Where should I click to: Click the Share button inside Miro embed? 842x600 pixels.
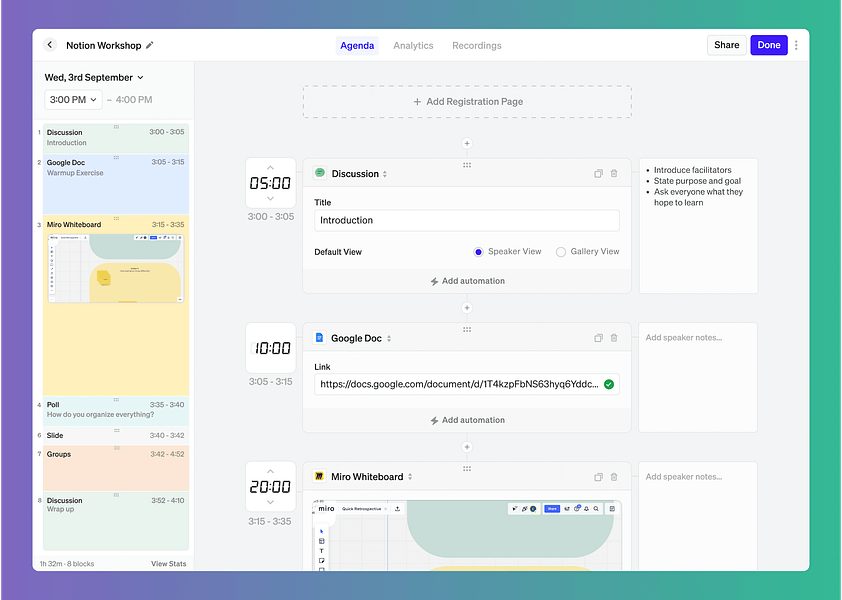(552, 509)
